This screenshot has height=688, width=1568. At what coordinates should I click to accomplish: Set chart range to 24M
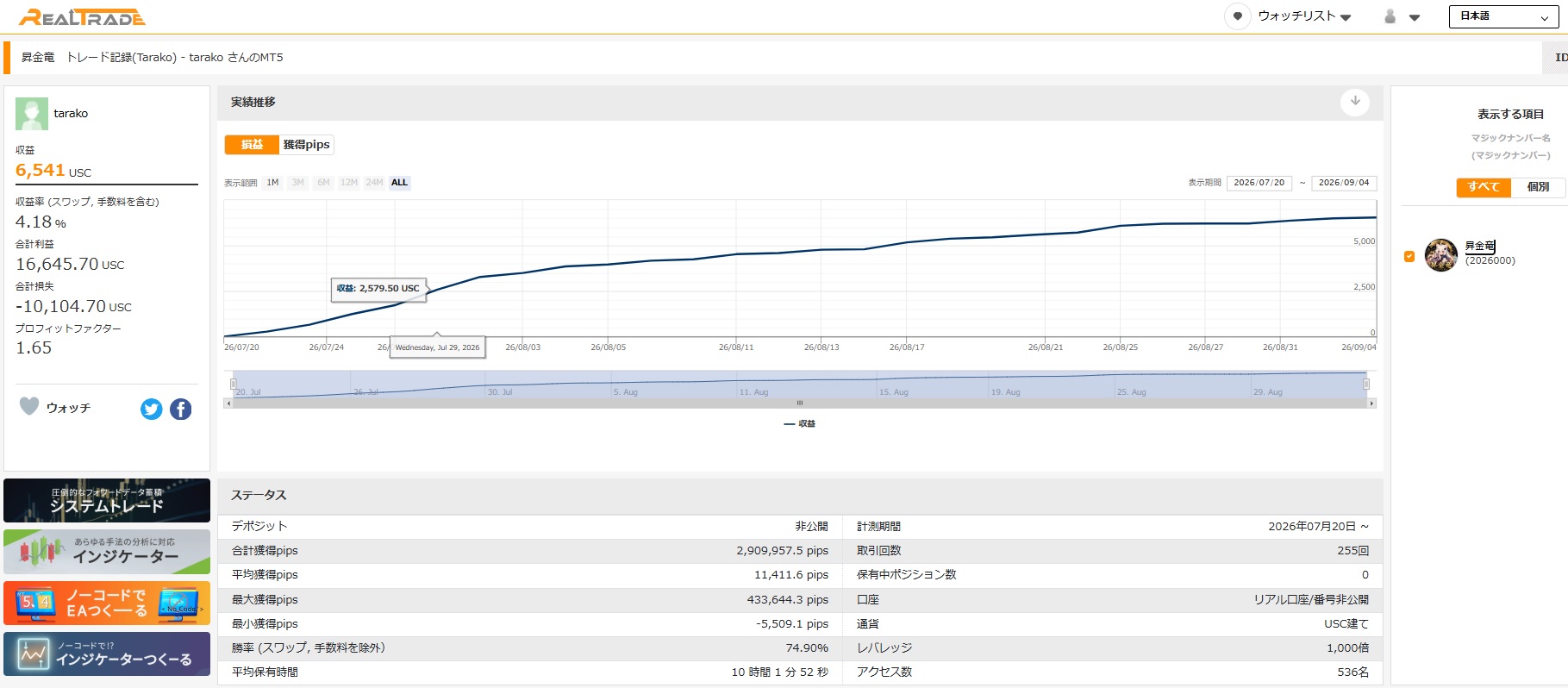click(374, 183)
